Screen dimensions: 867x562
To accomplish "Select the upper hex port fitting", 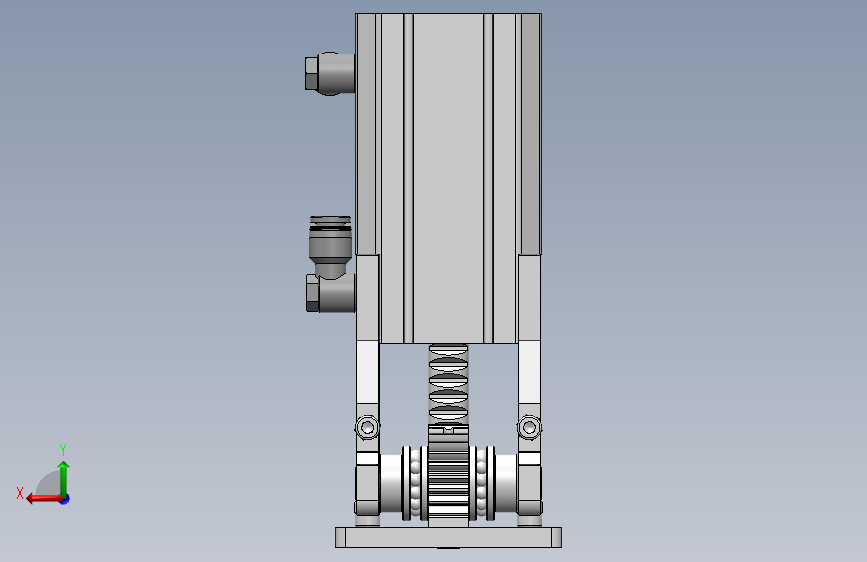I will point(330,74).
